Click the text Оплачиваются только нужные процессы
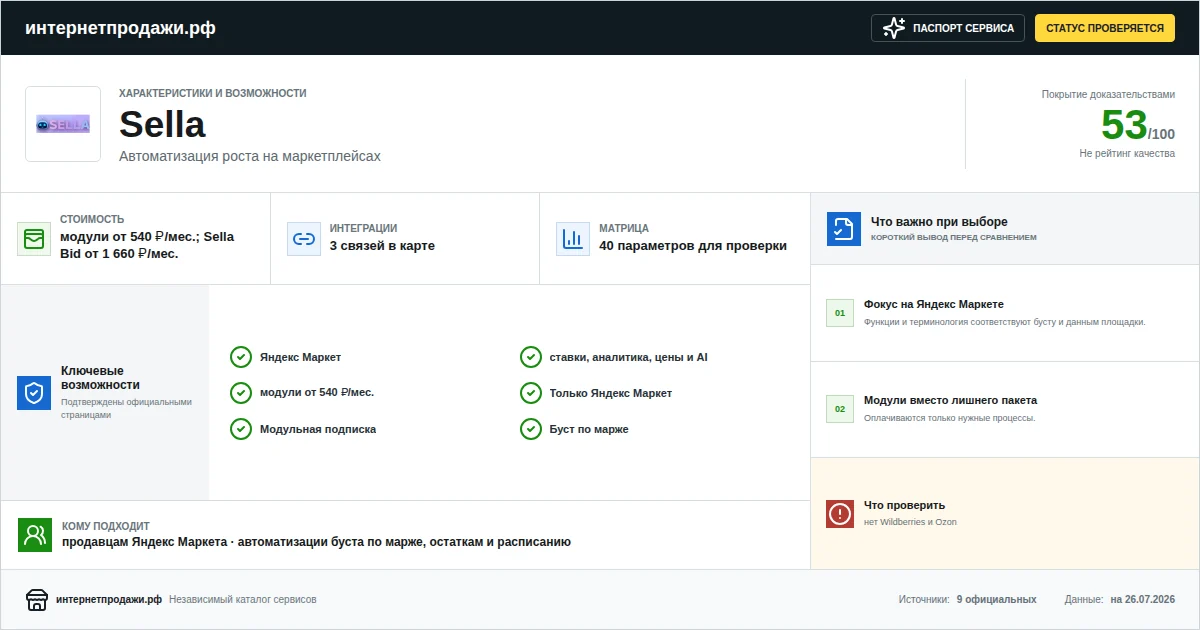 pos(950,418)
